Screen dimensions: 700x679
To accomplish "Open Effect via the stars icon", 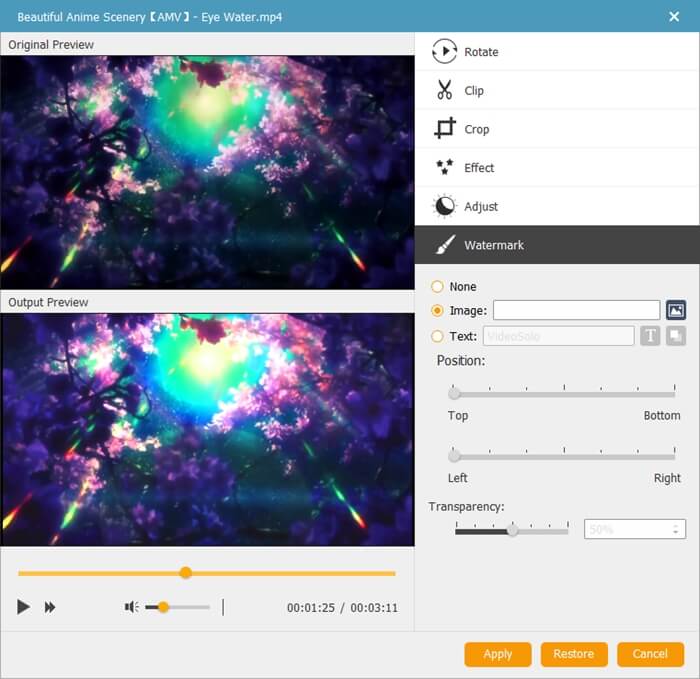I will [445, 167].
